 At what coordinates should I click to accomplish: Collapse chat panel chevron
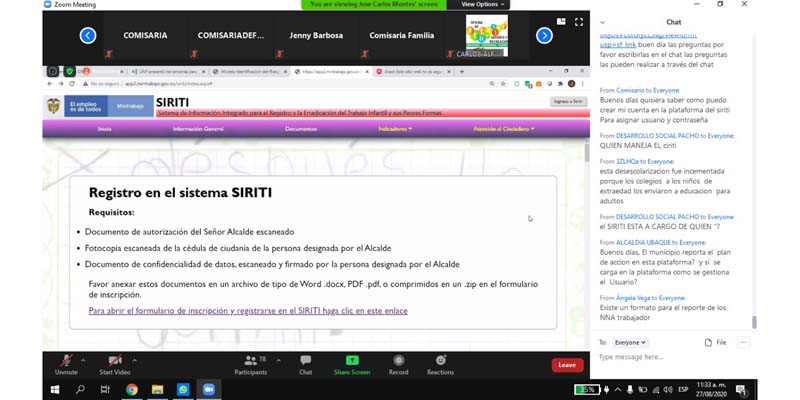coord(603,22)
